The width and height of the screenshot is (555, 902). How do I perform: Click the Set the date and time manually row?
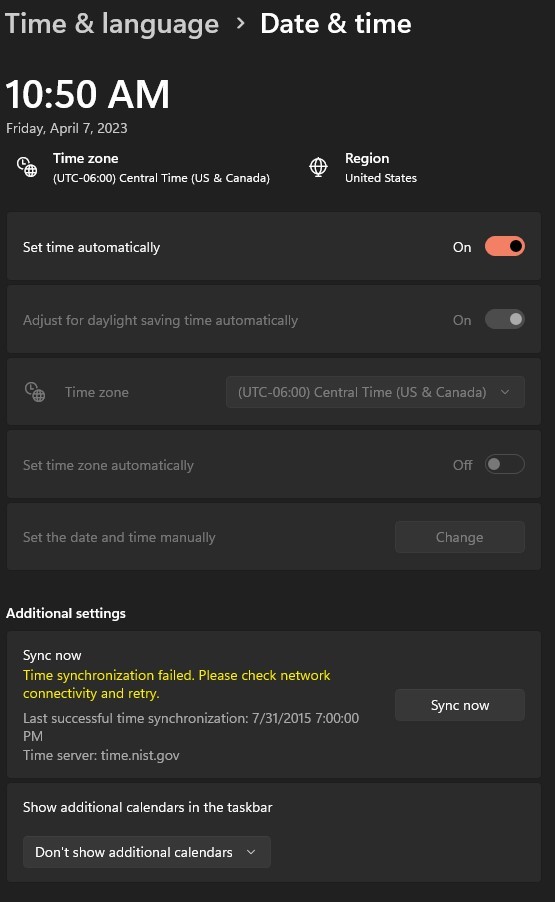pos(274,537)
